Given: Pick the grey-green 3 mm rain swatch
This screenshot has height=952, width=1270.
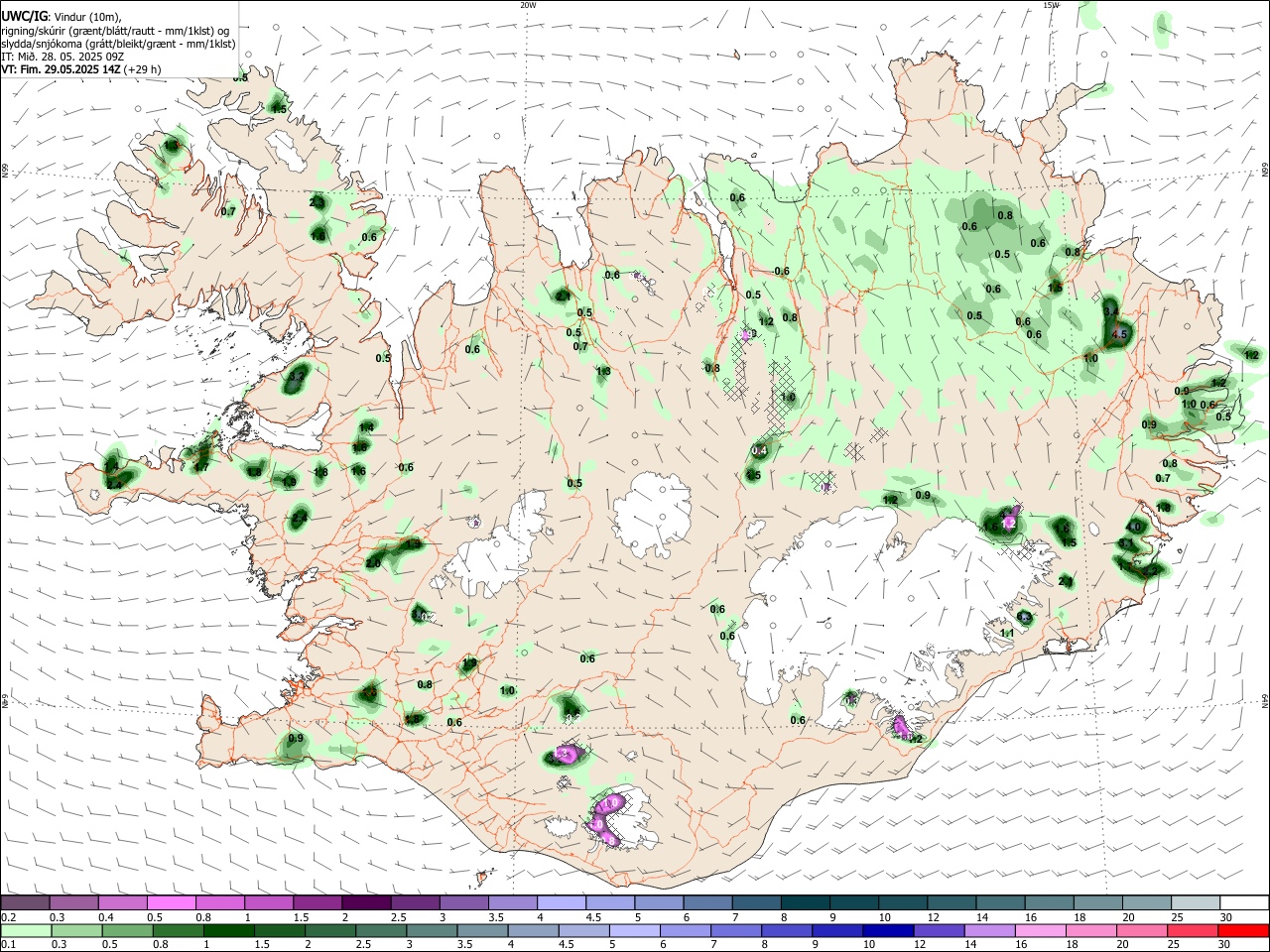Looking at the screenshot, I should (432, 930).
